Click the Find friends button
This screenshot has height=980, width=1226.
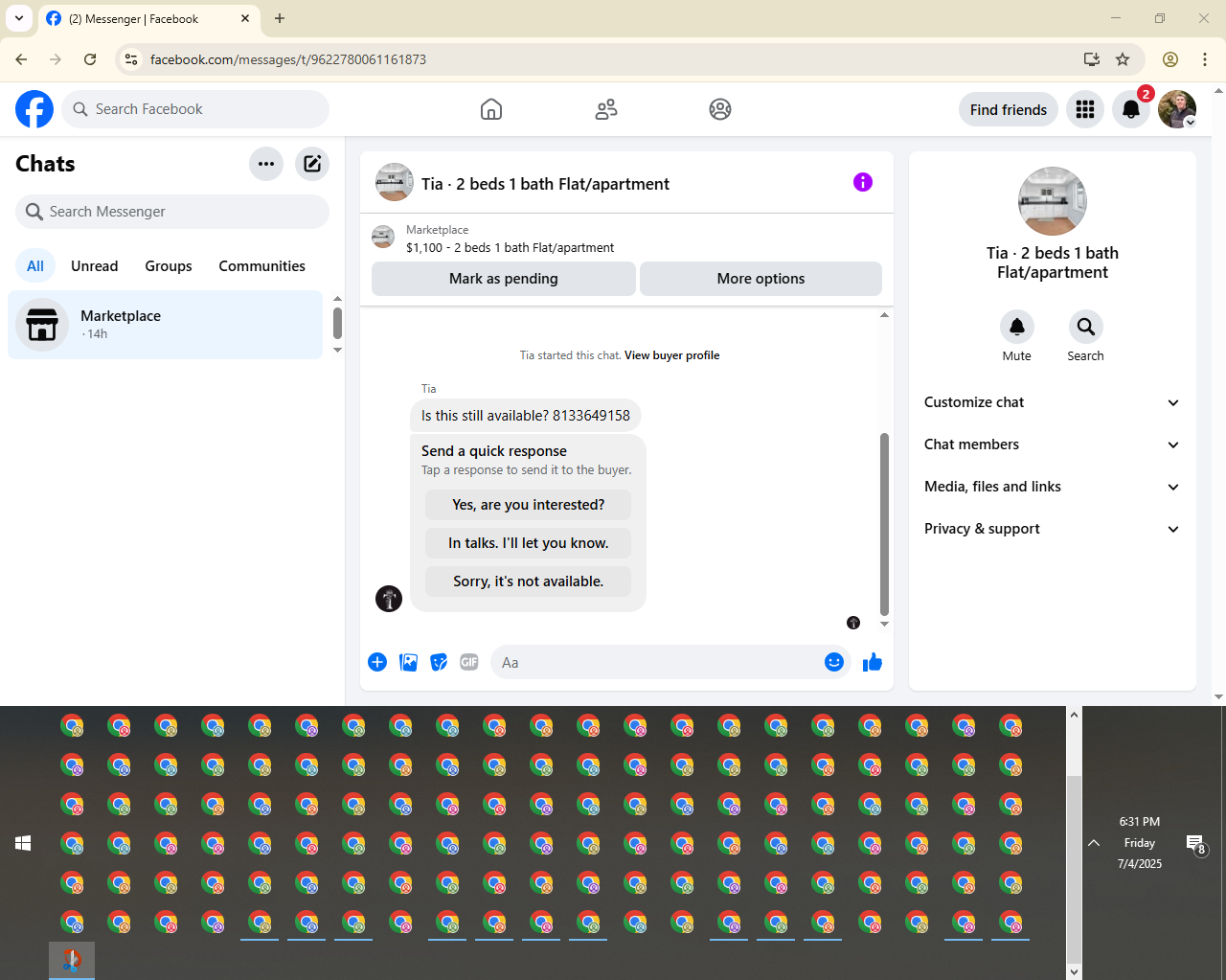[x=1009, y=109]
